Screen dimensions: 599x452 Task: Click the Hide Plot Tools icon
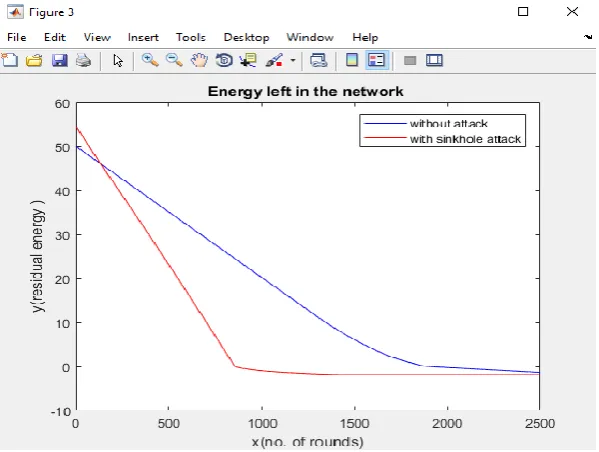[x=410, y=60]
